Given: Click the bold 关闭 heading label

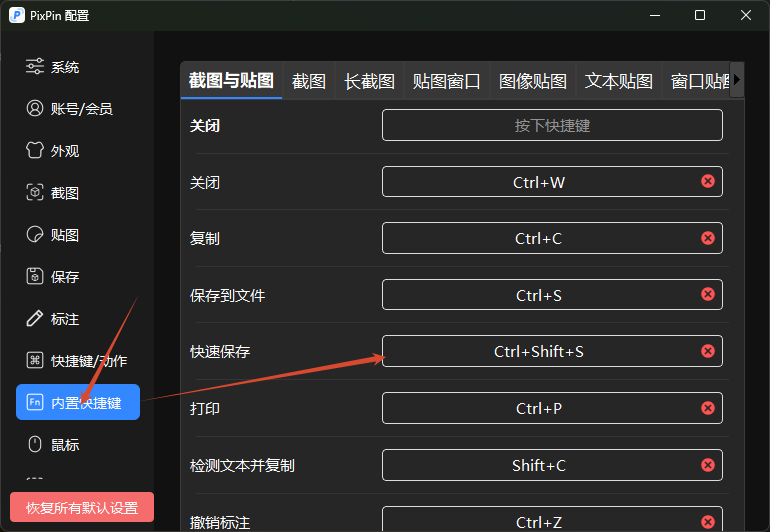Looking at the screenshot, I should coord(205,126).
